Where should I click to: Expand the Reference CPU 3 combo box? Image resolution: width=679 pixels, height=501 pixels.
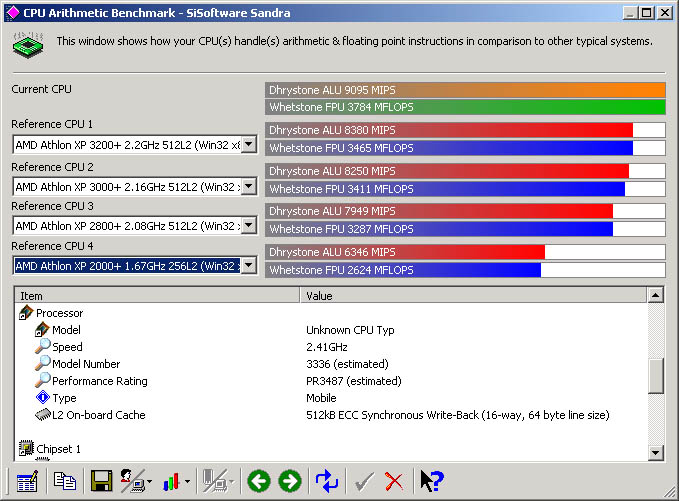point(248,226)
